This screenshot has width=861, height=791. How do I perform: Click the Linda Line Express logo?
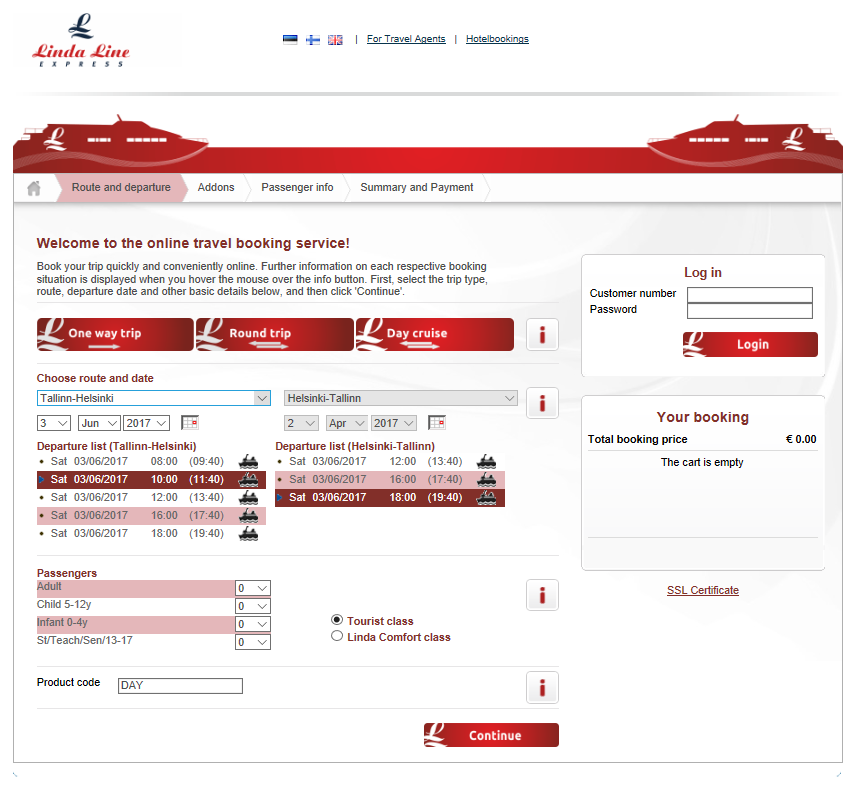point(81,41)
